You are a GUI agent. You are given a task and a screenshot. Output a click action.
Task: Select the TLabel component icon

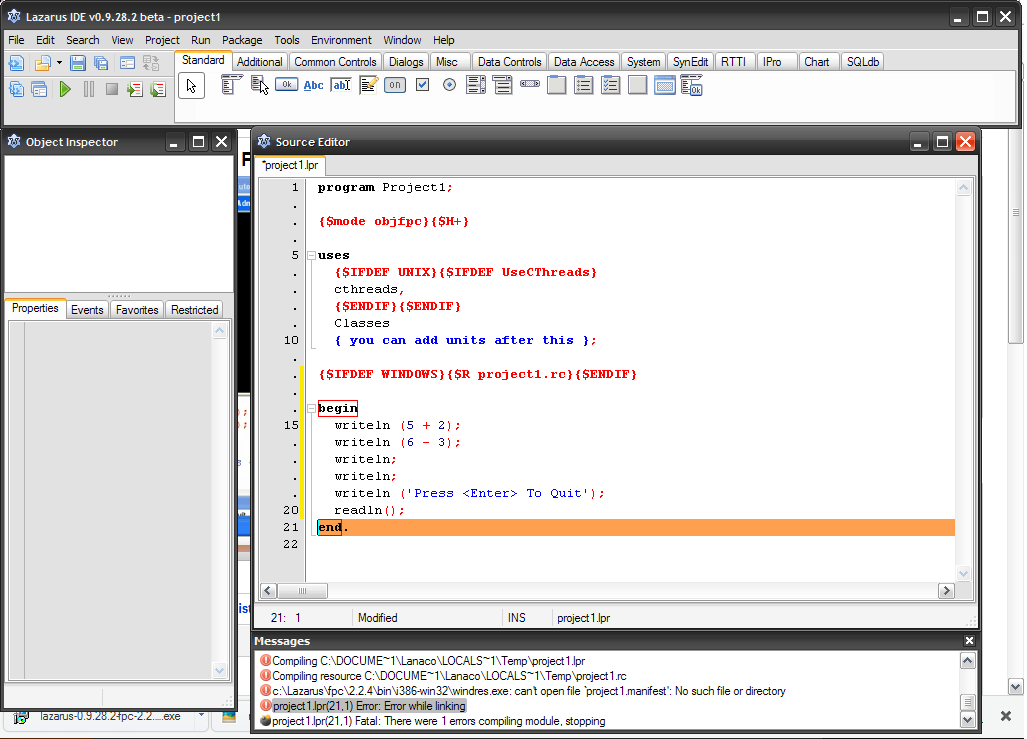tap(313, 85)
